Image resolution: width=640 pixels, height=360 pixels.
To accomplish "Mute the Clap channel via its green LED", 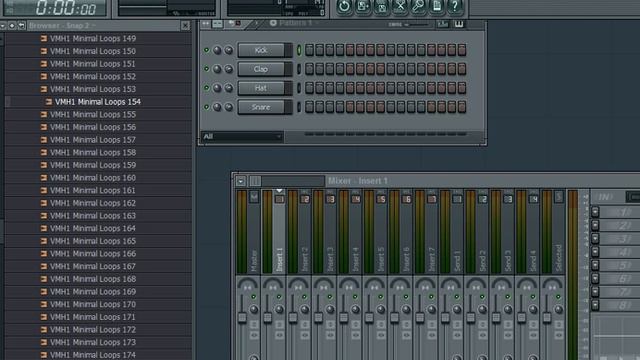I will 207,69.
